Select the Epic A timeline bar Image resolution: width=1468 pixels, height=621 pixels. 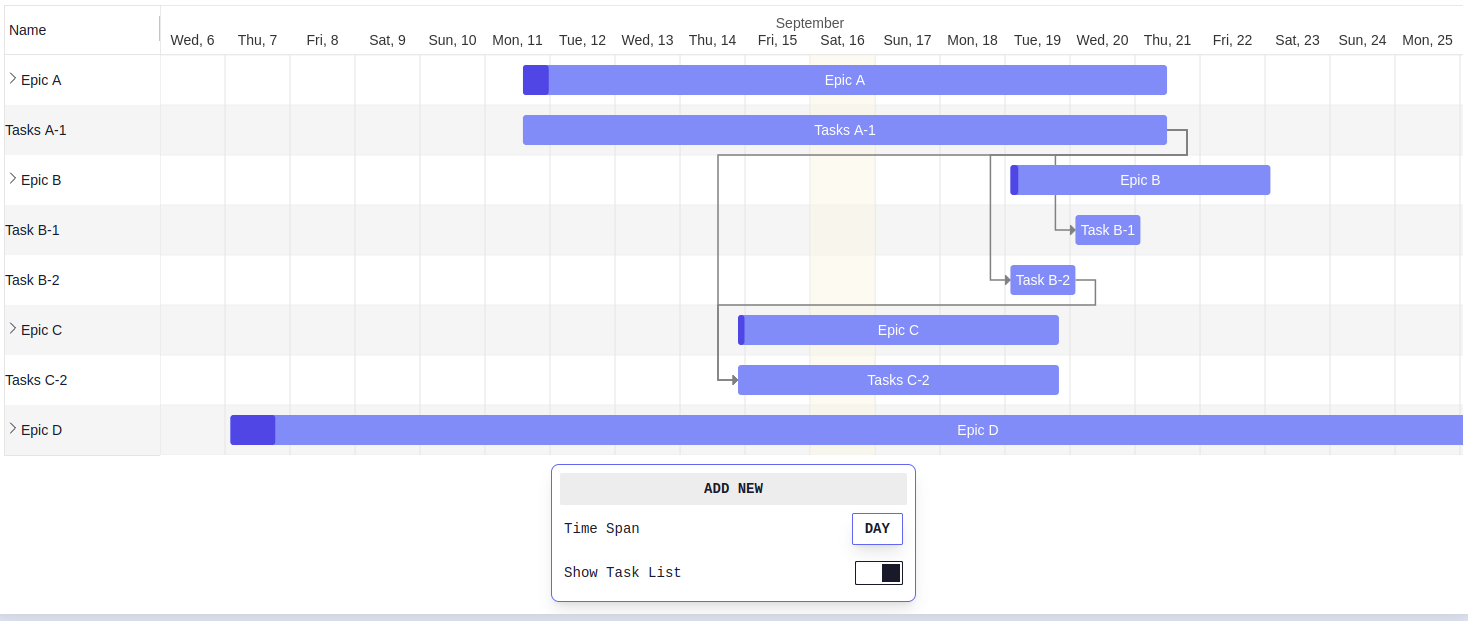tap(845, 80)
